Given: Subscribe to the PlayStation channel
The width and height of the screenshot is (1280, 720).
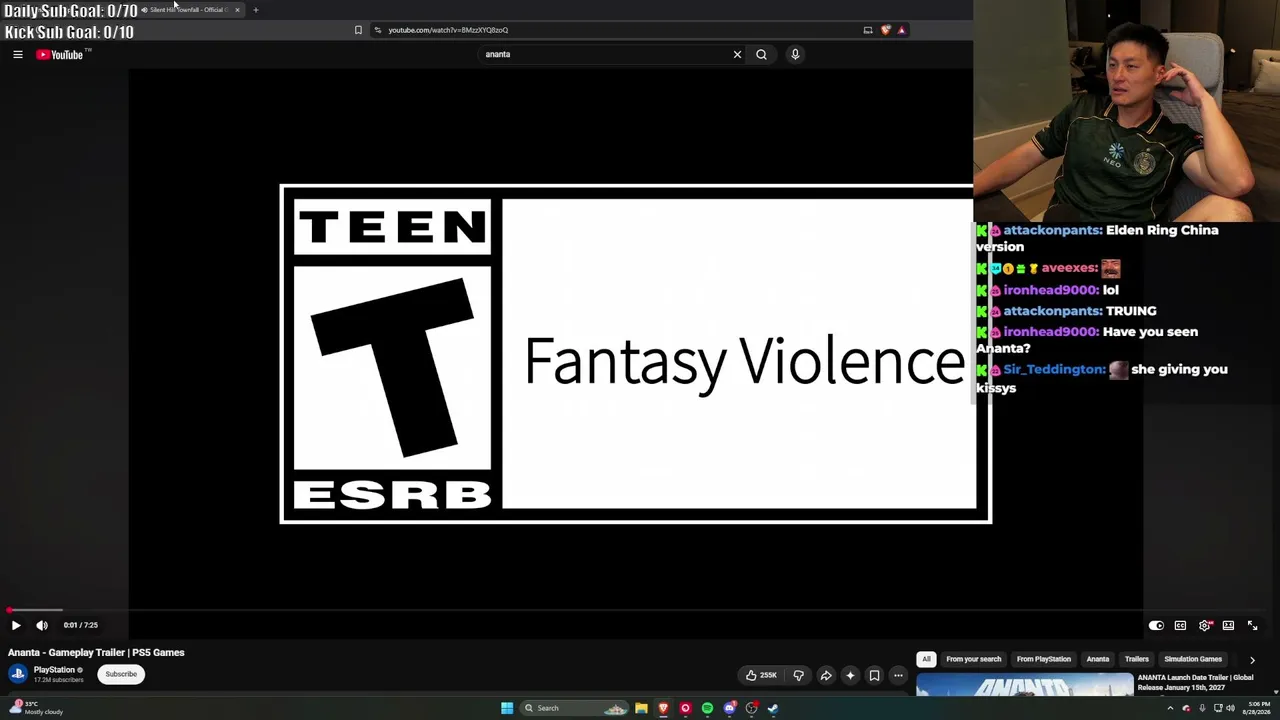Looking at the screenshot, I should pyautogui.click(x=121, y=674).
